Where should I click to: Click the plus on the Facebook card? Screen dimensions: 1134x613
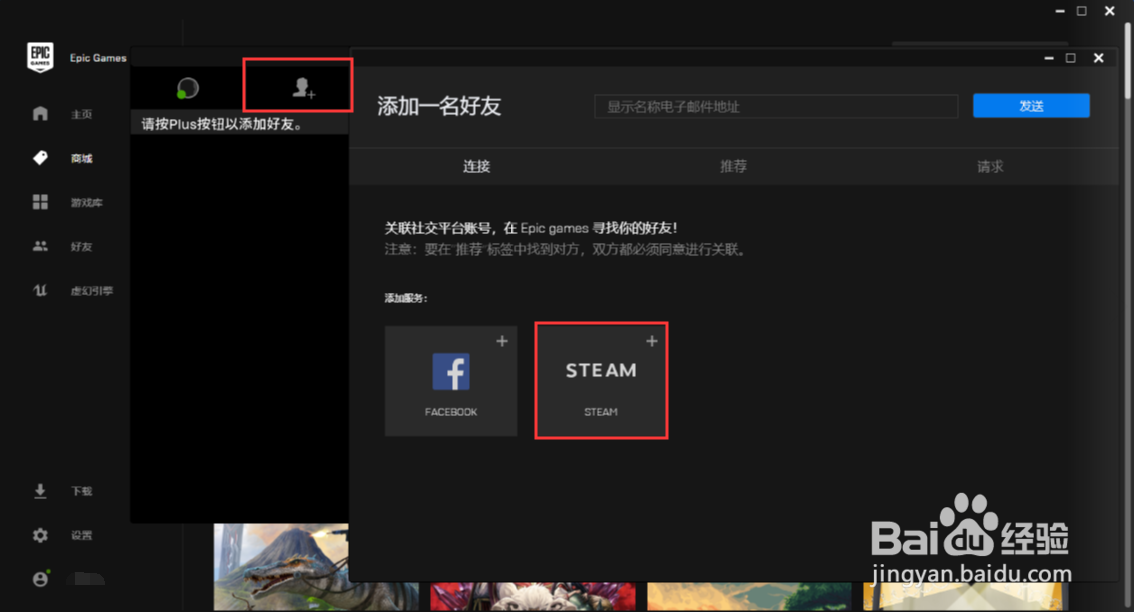(502, 340)
